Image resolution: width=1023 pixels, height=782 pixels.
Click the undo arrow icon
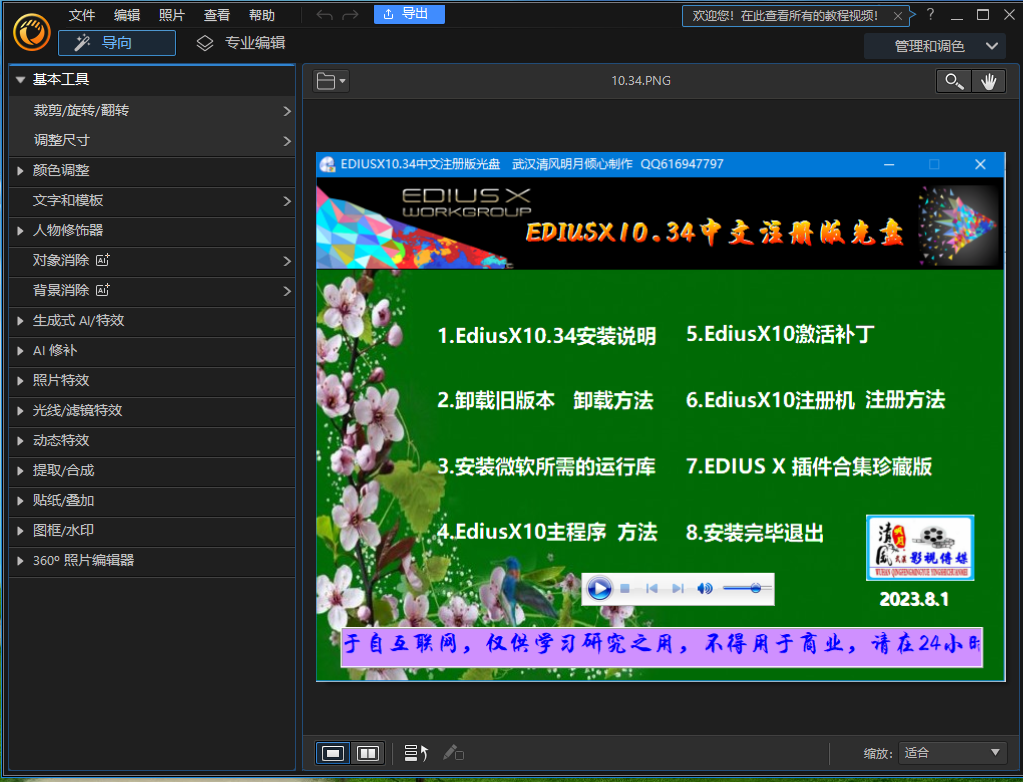(x=324, y=15)
